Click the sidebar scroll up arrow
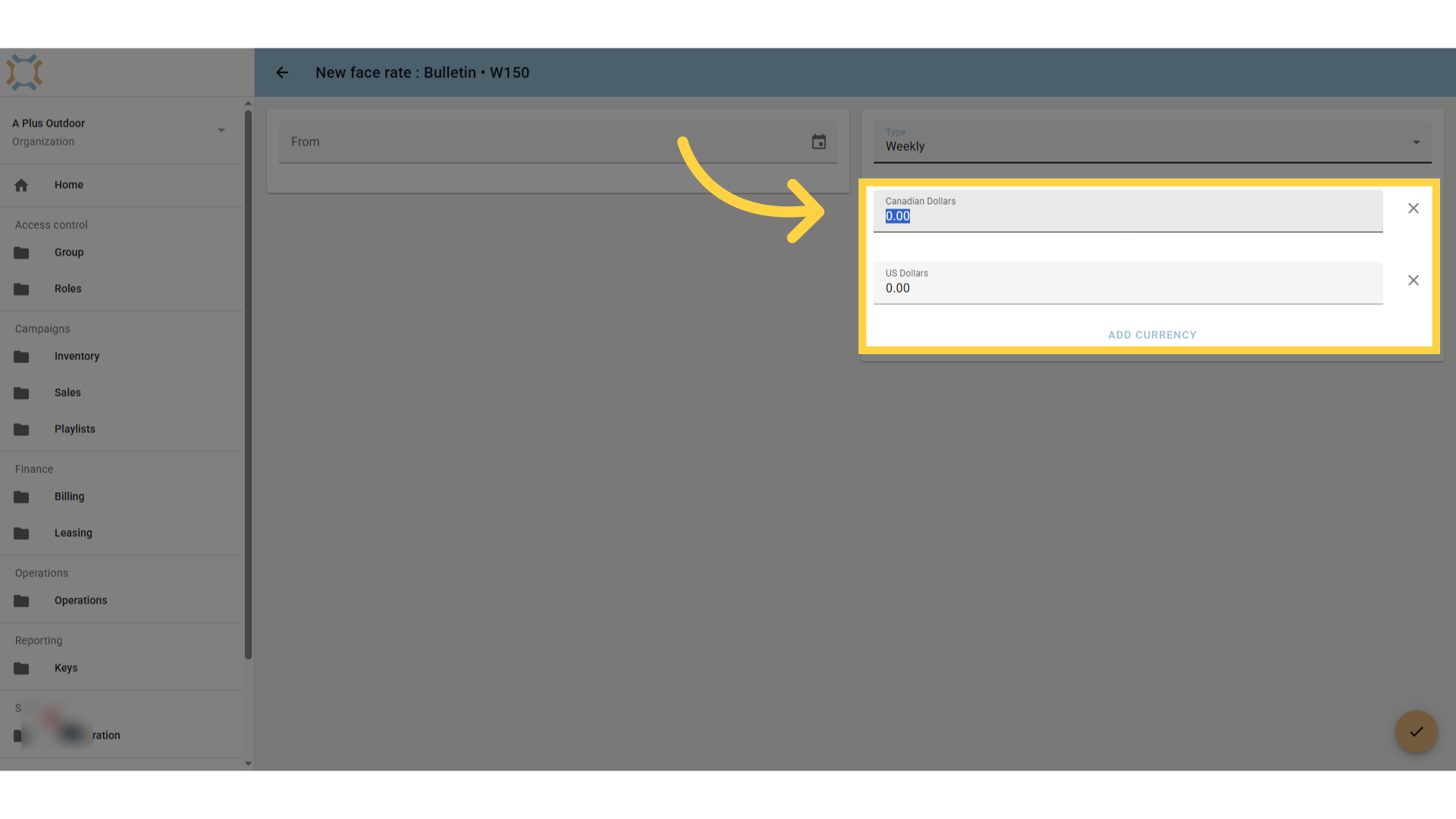 point(248,104)
